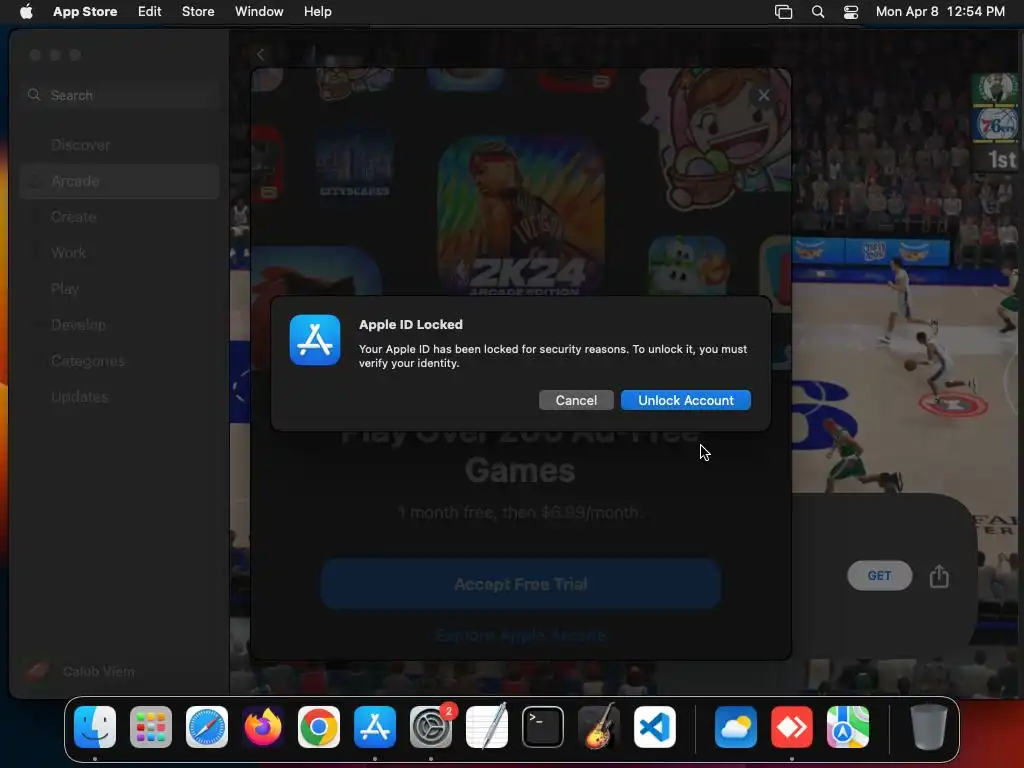Click the share icon next to GET
The width and height of the screenshot is (1024, 768).
[938, 575]
